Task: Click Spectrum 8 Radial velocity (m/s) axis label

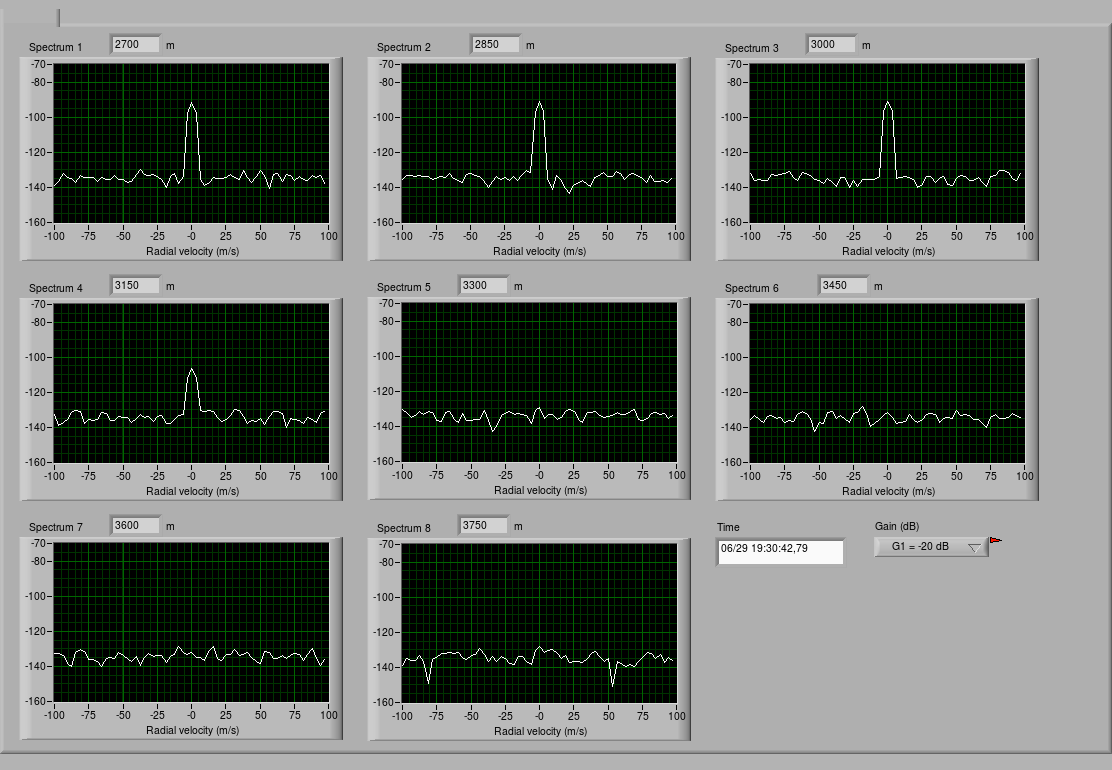Action: pyautogui.click(x=540, y=732)
